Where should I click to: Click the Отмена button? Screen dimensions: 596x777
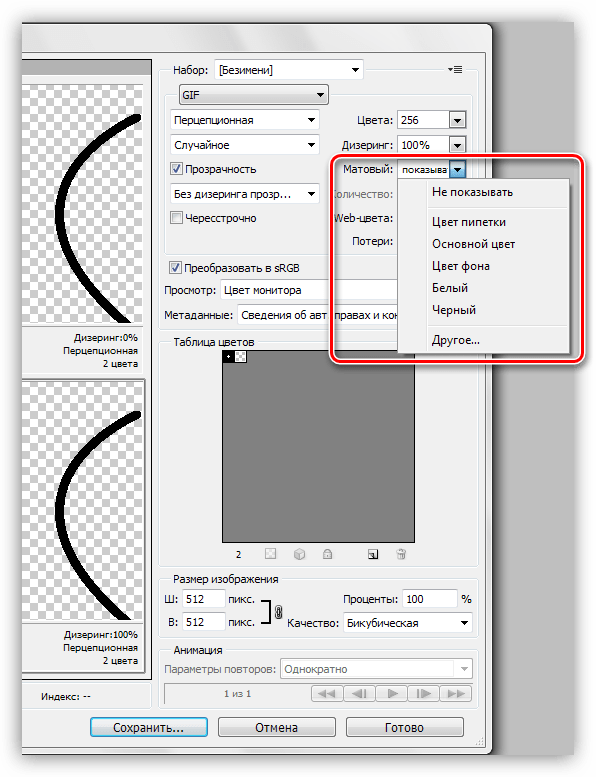(276, 727)
